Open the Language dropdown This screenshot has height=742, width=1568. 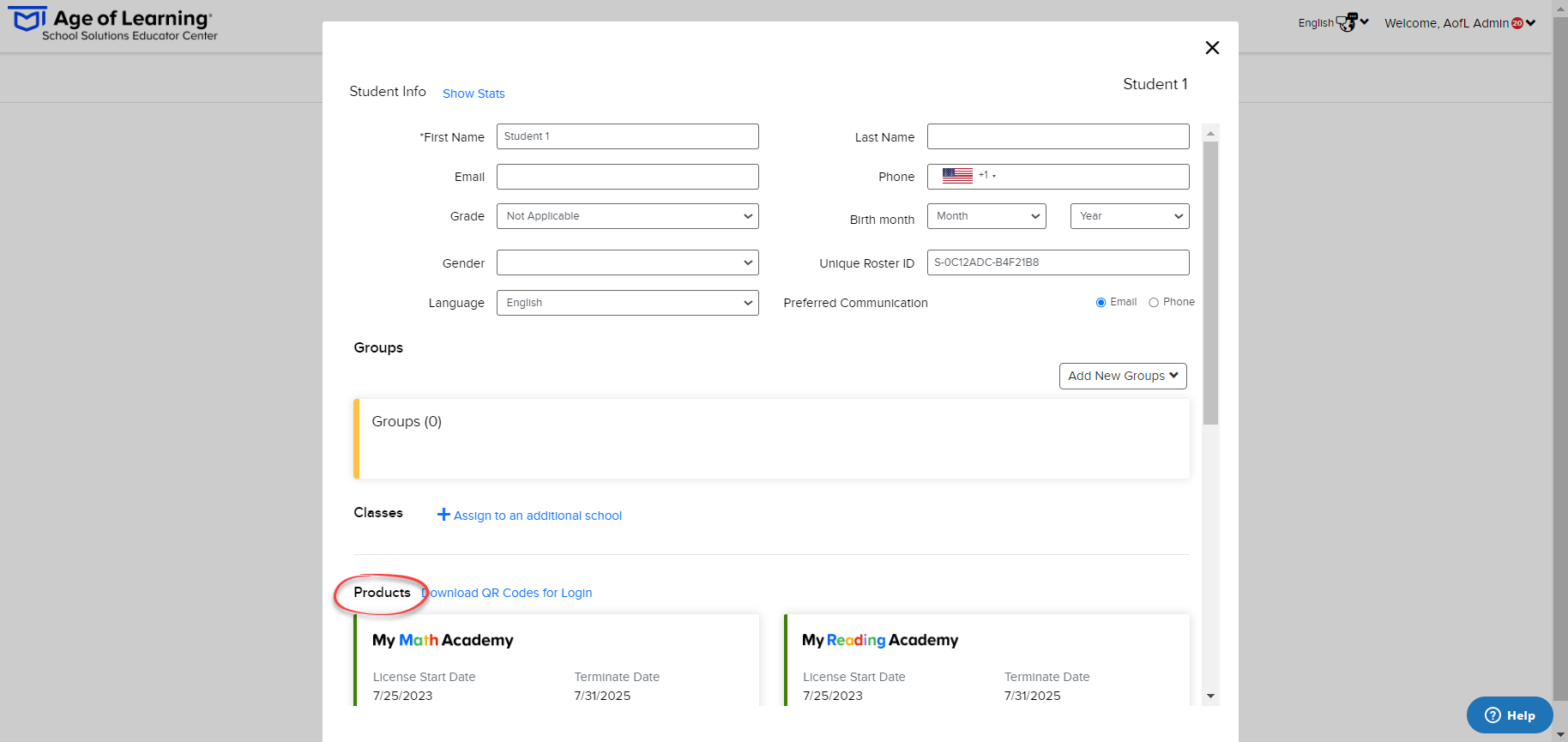pyautogui.click(x=628, y=303)
